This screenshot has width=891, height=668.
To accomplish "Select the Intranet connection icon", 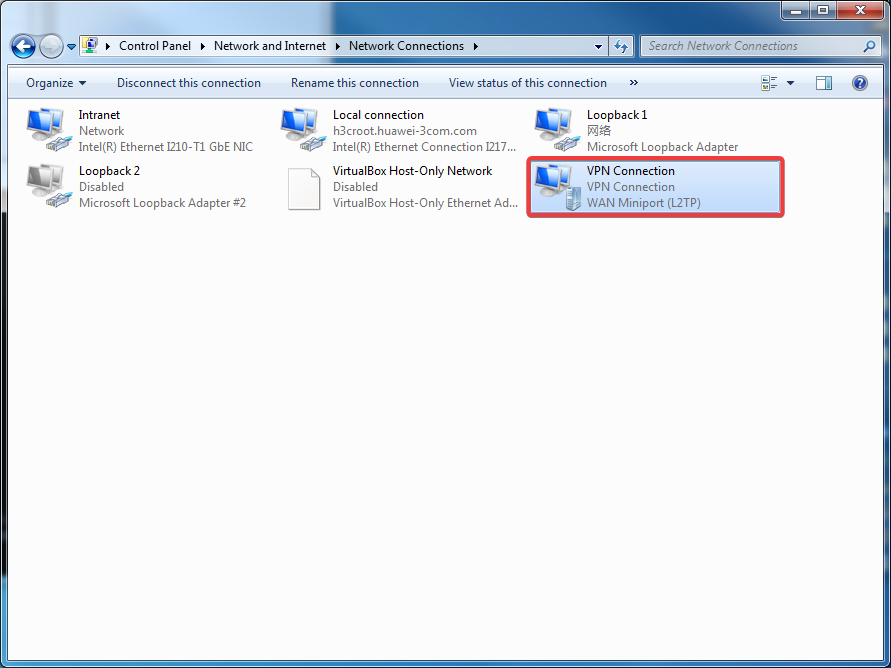I will 50,130.
